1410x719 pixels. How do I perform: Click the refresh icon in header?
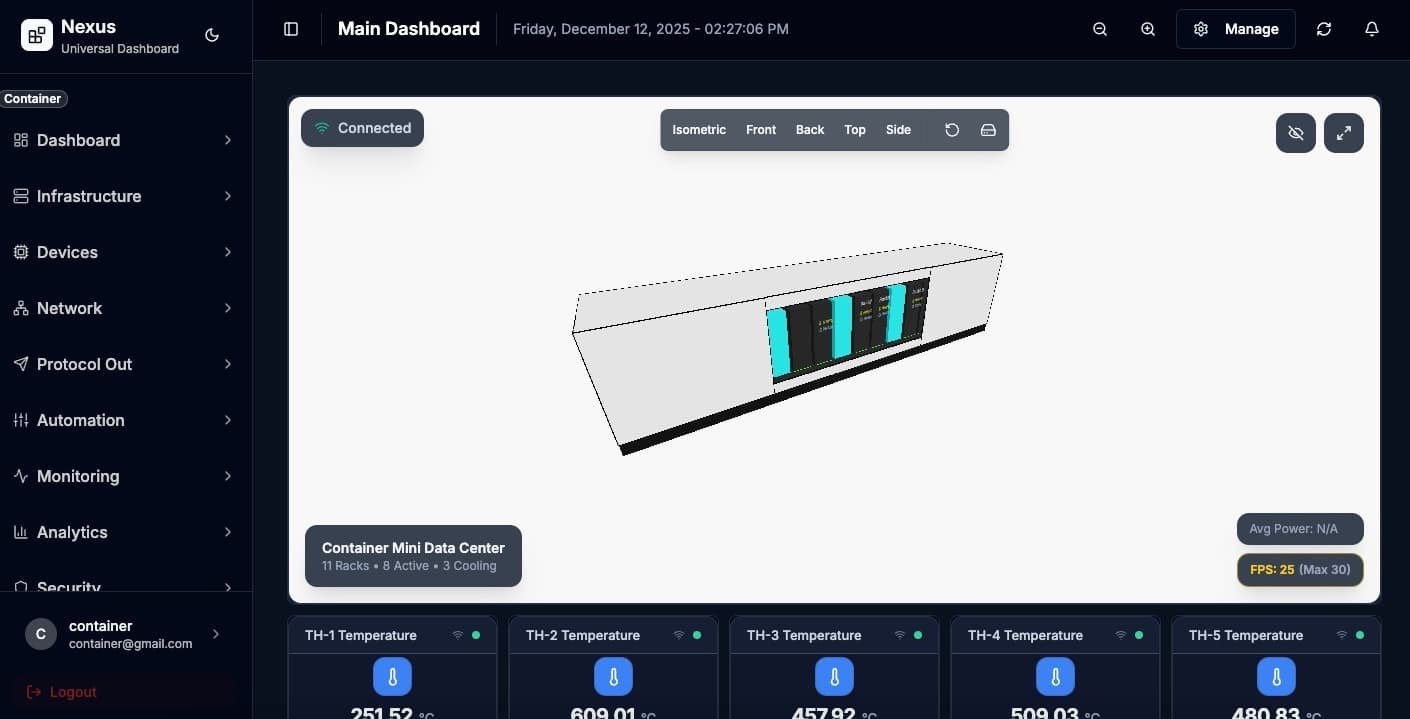pyautogui.click(x=1324, y=29)
